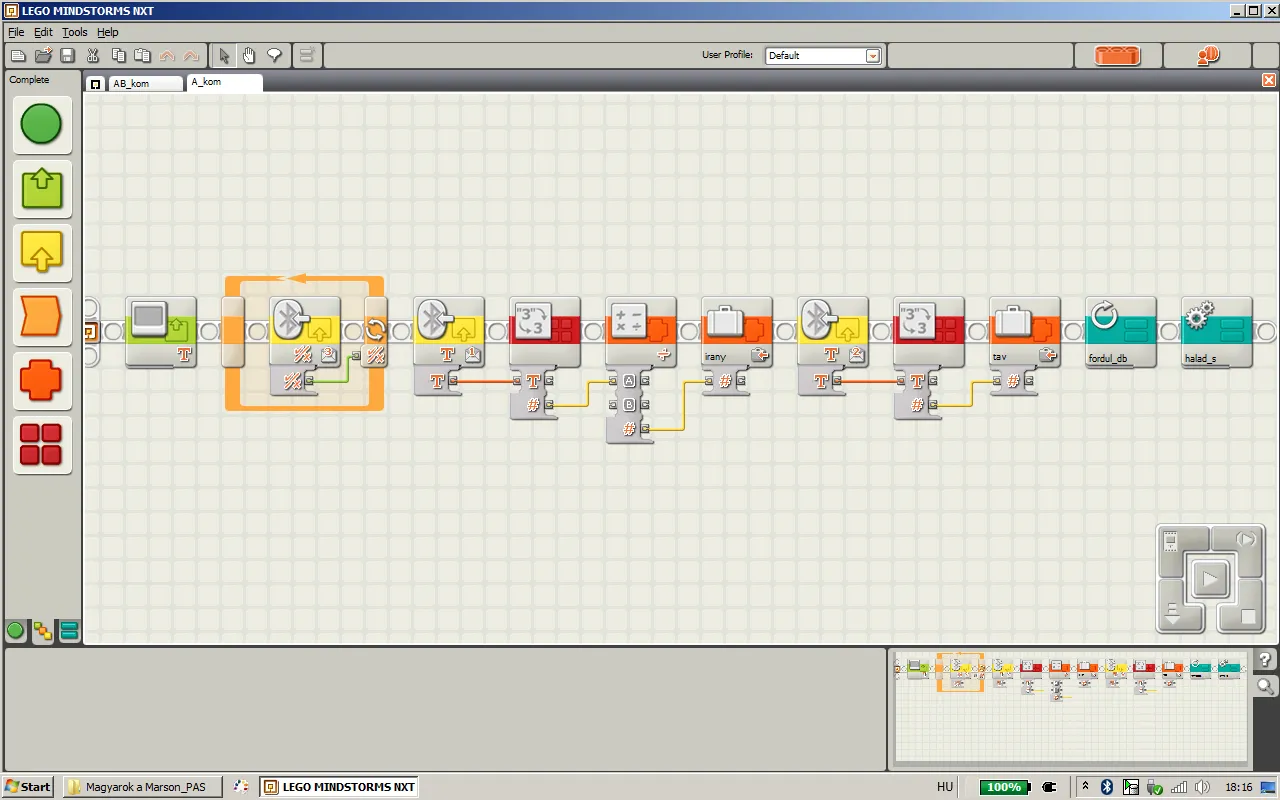Select the Pan hand tool
This screenshot has height=800, width=1280.
249,56
